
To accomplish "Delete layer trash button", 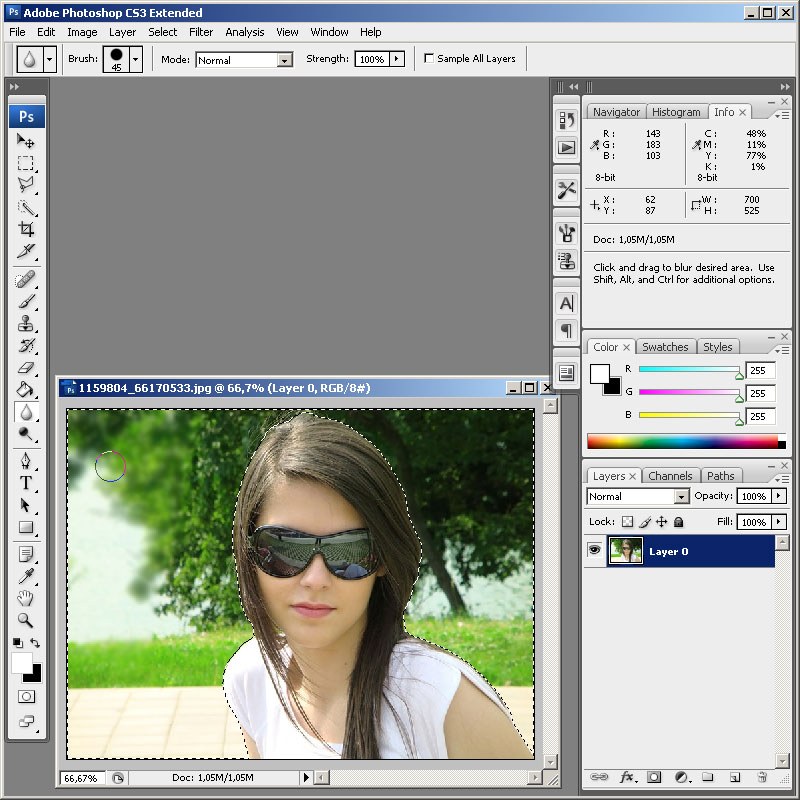I will click(762, 777).
